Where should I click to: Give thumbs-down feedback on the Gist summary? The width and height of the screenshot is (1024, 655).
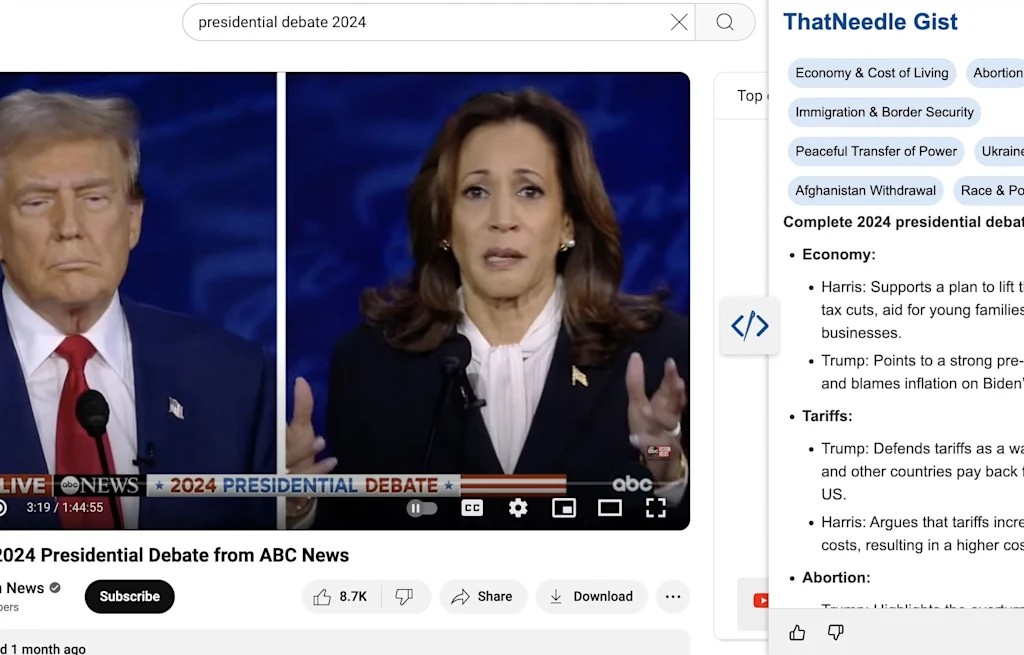pyautogui.click(x=835, y=632)
